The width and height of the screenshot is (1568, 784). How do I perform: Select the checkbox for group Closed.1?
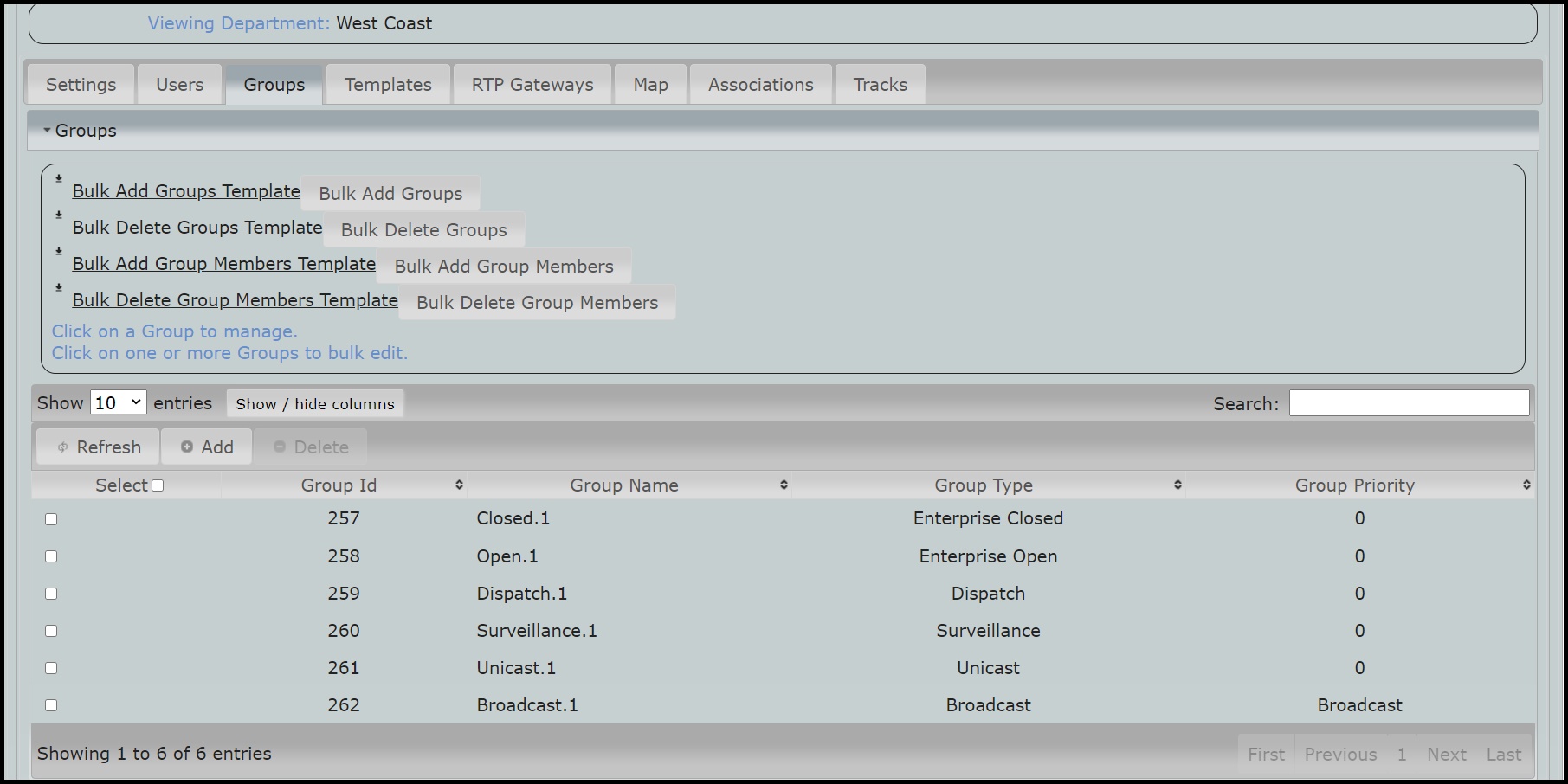click(51, 519)
